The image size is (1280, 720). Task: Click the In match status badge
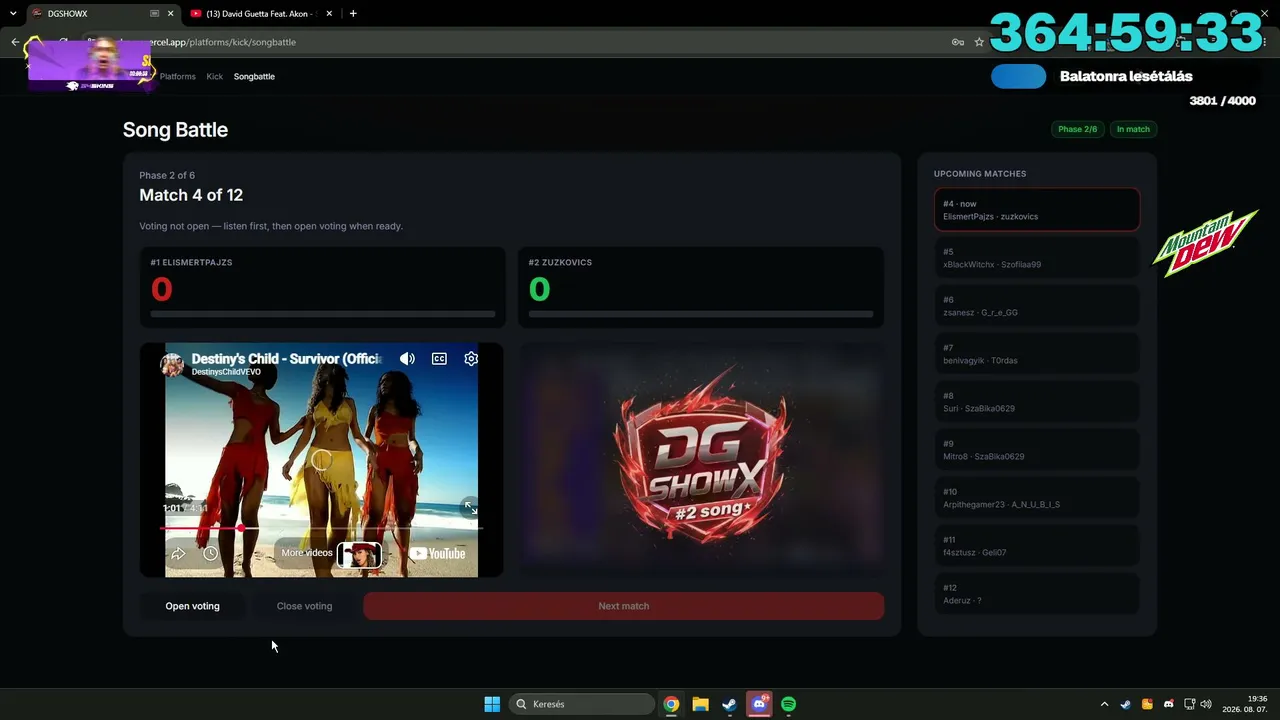[x=1133, y=129]
